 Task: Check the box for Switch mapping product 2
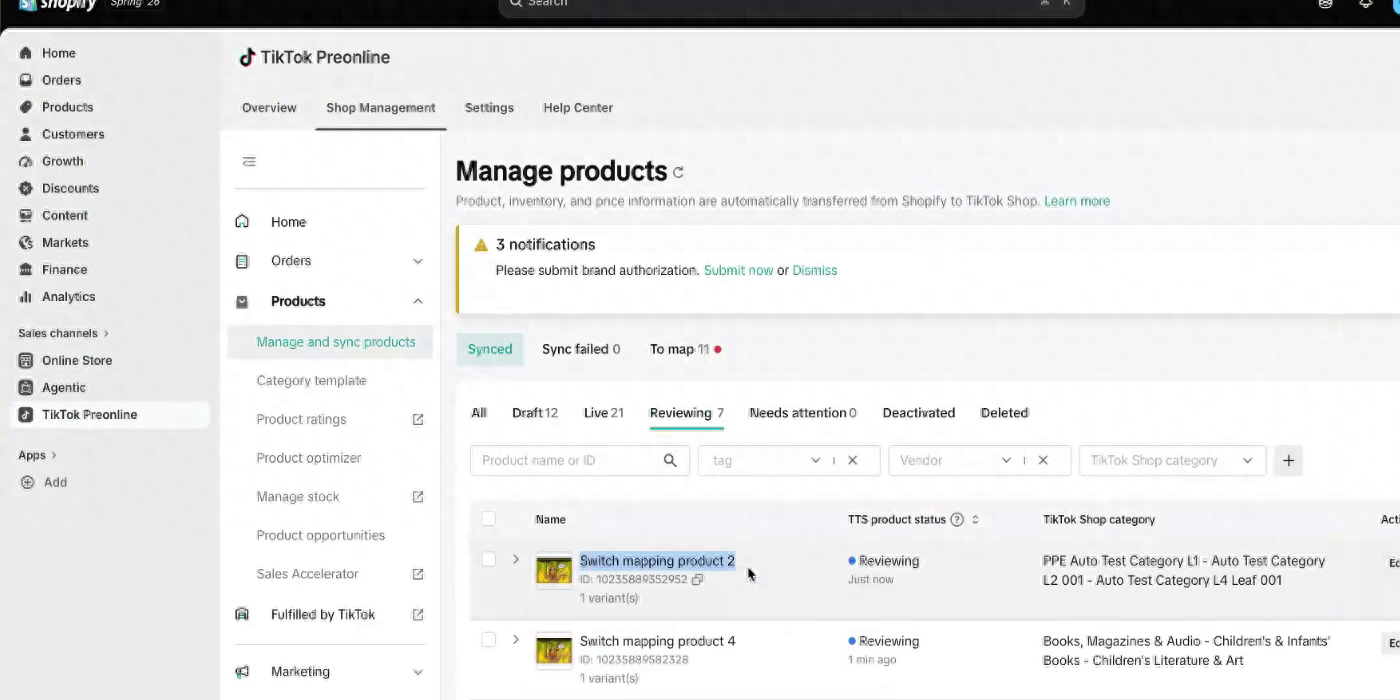488,559
